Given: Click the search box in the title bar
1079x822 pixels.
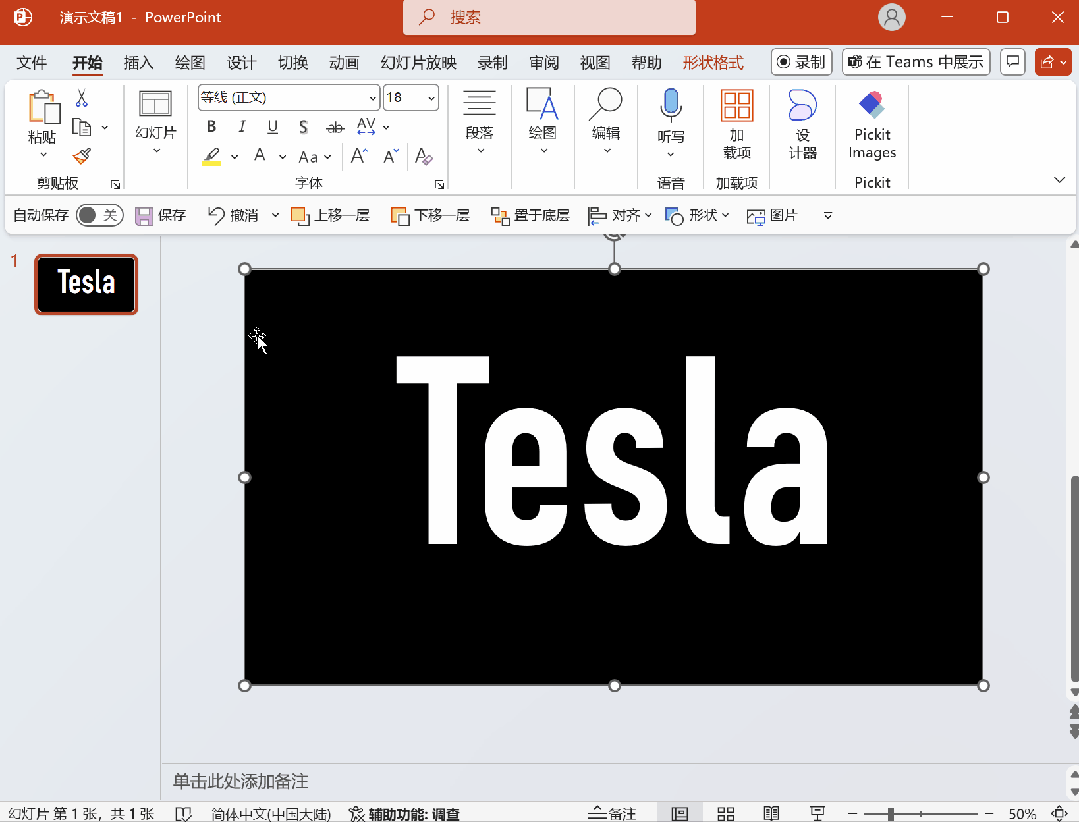Looking at the screenshot, I should (x=549, y=17).
